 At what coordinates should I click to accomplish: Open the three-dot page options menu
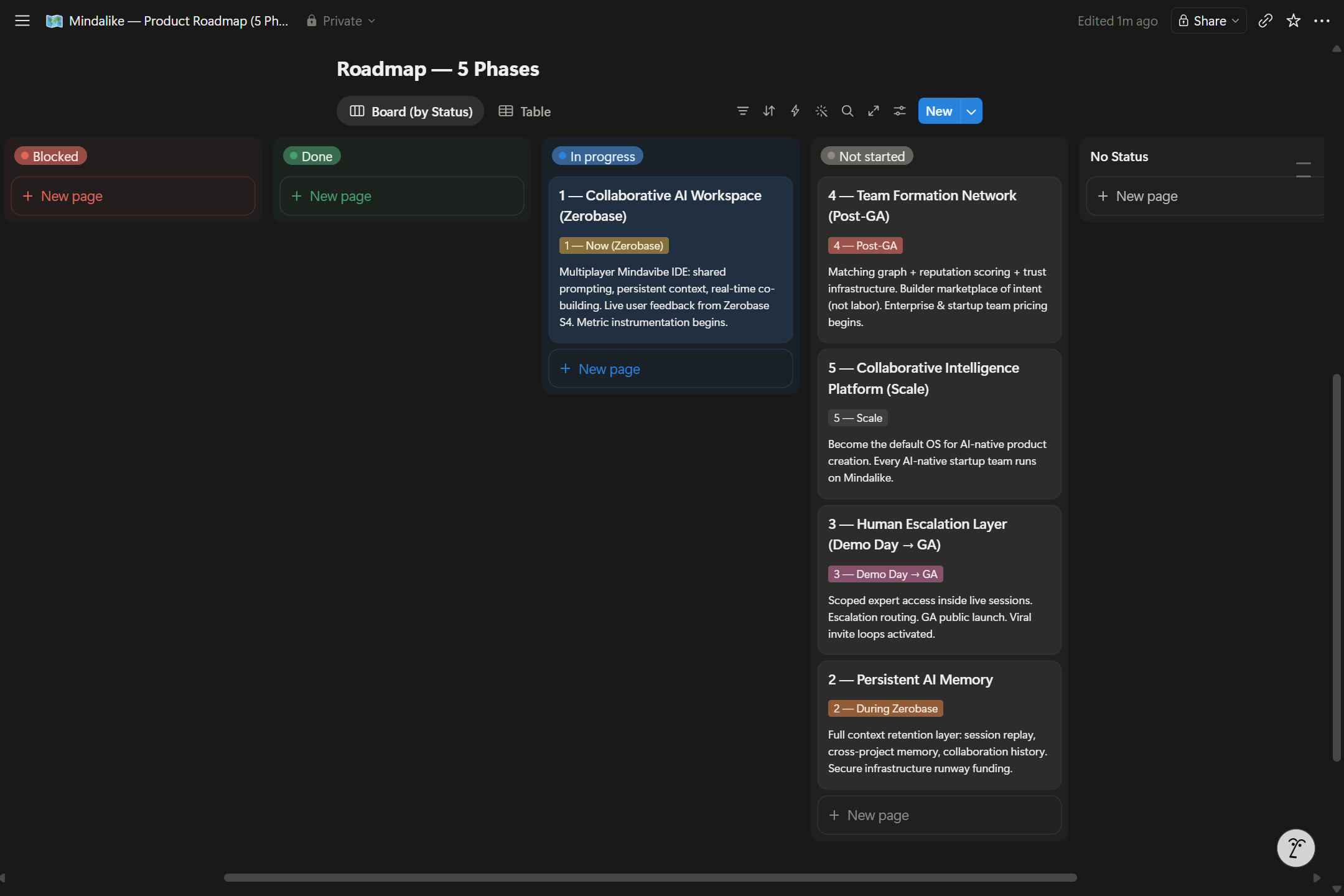1322,21
